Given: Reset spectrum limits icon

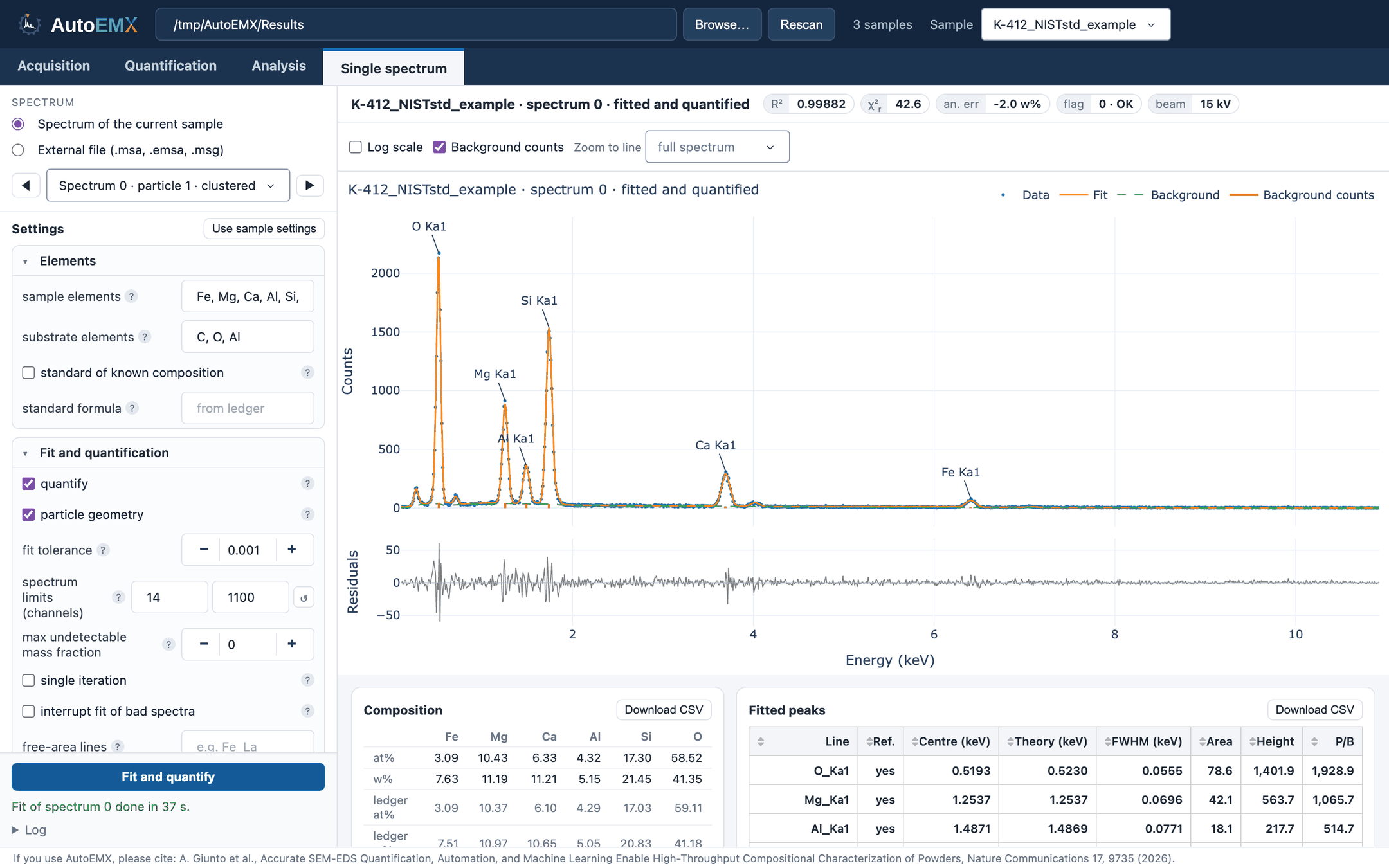Looking at the screenshot, I should (304, 597).
